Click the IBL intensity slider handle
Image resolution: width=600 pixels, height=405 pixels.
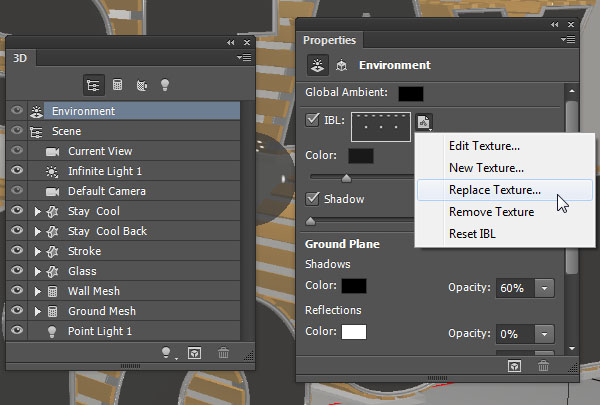point(346,178)
